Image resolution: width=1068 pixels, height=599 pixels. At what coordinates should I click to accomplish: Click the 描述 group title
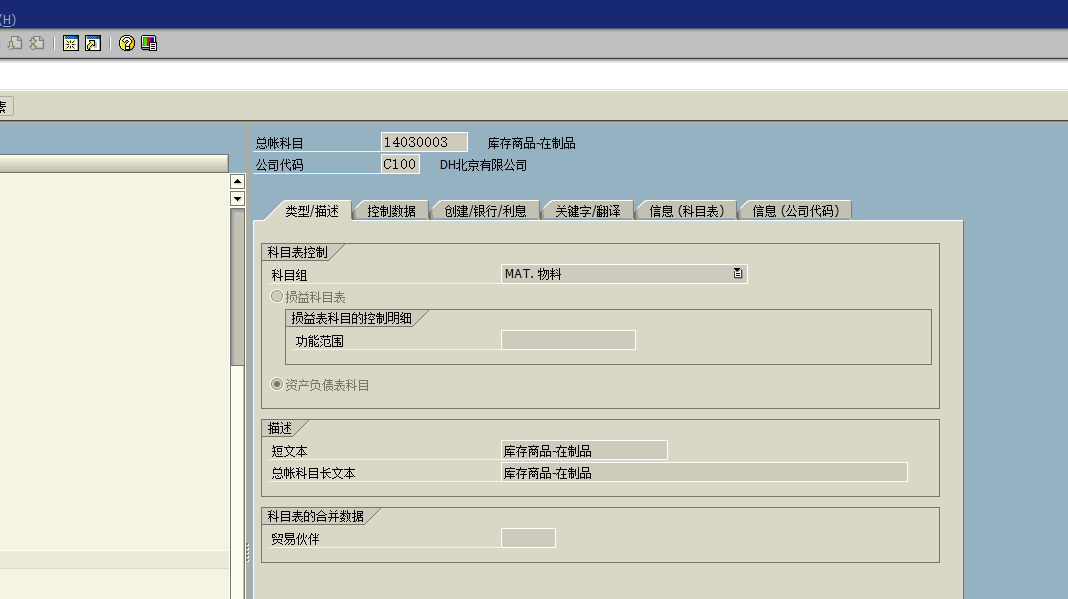[279, 429]
